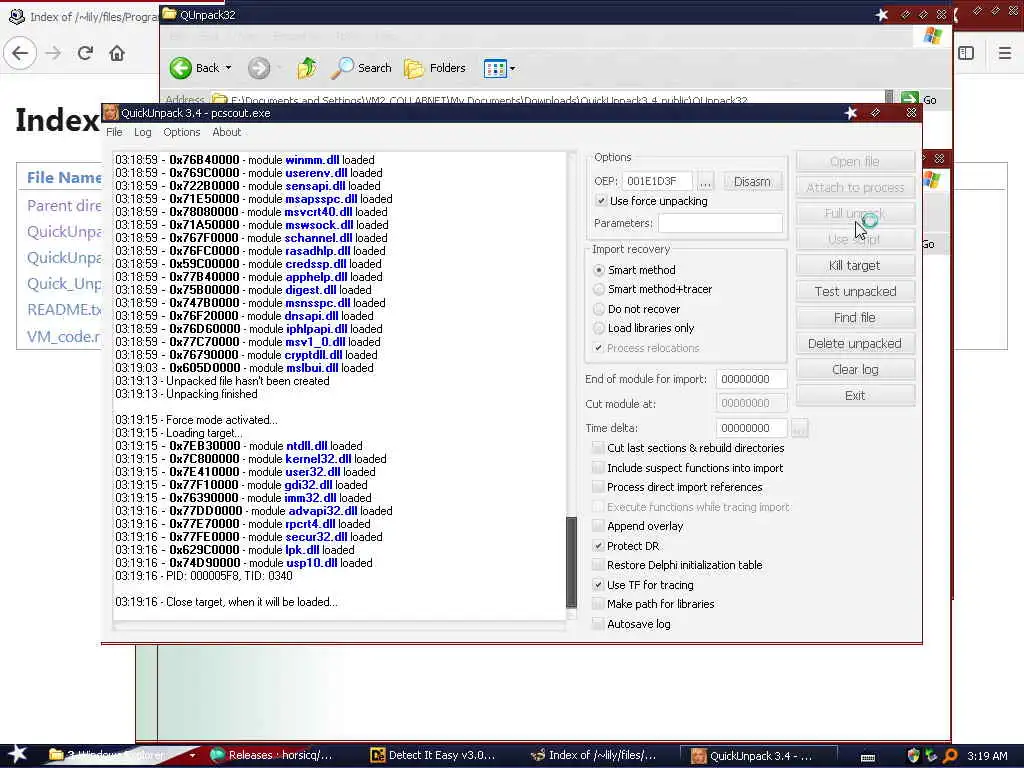
Task: Click the Parameters input field
Action: click(720, 223)
